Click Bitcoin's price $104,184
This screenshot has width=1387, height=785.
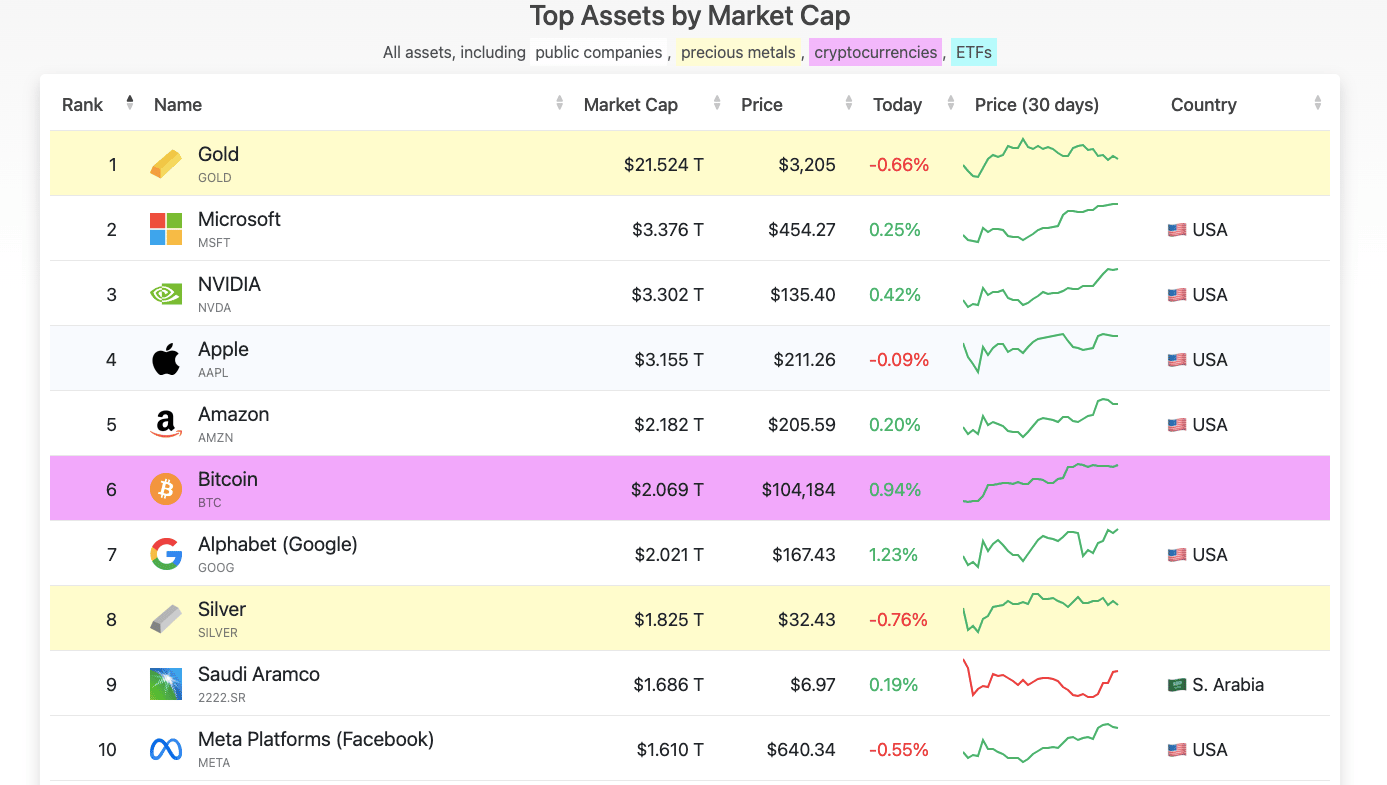click(799, 490)
